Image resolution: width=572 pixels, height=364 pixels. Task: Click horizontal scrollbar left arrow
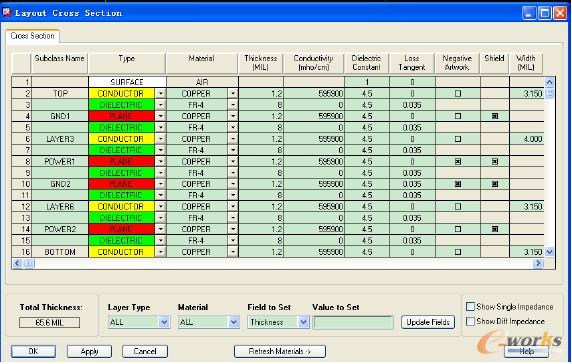pyautogui.click(x=17, y=263)
